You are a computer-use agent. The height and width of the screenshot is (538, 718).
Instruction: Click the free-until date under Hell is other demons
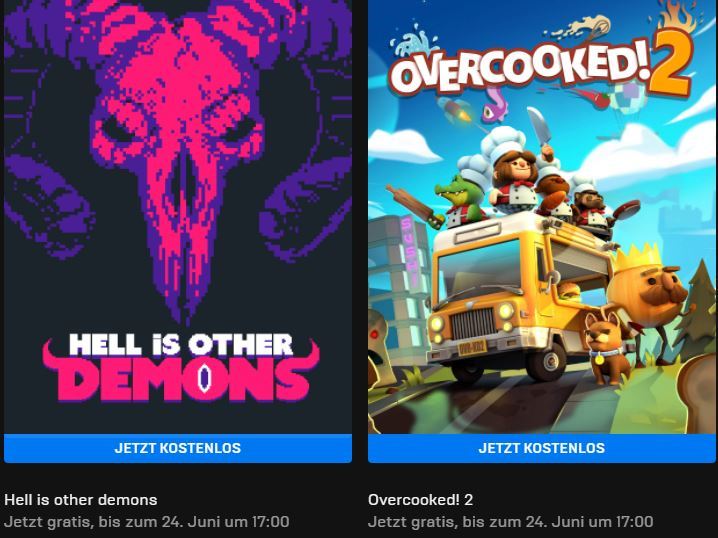[147, 522]
